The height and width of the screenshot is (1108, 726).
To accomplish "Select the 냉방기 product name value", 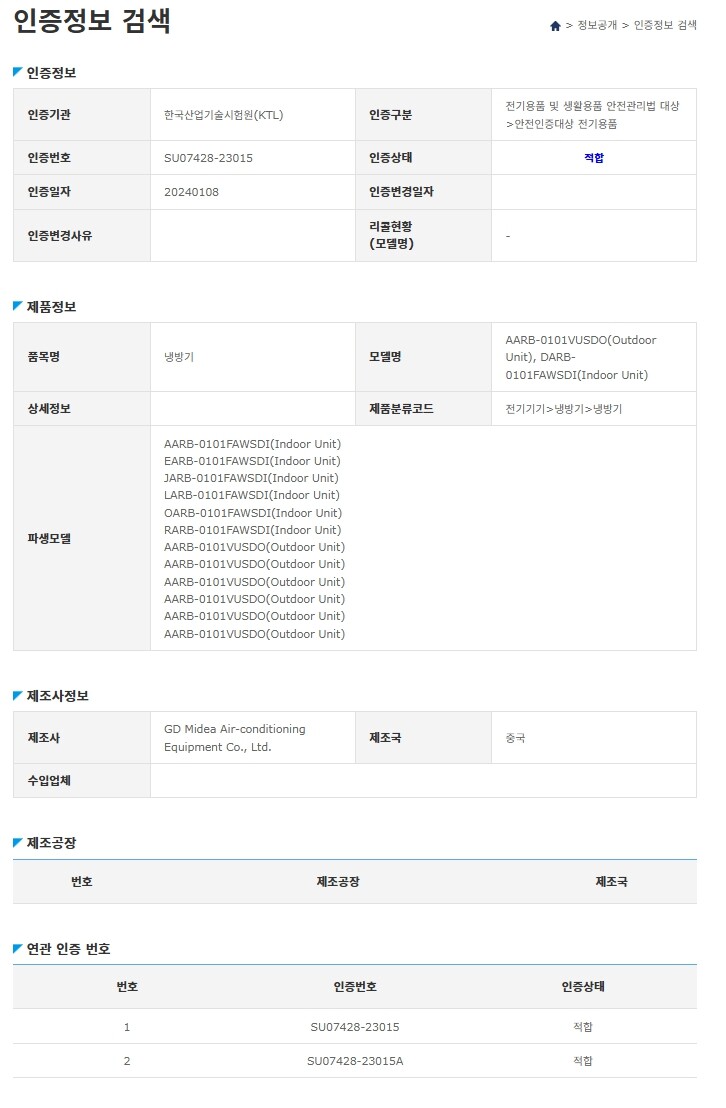I will tap(179, 357).
